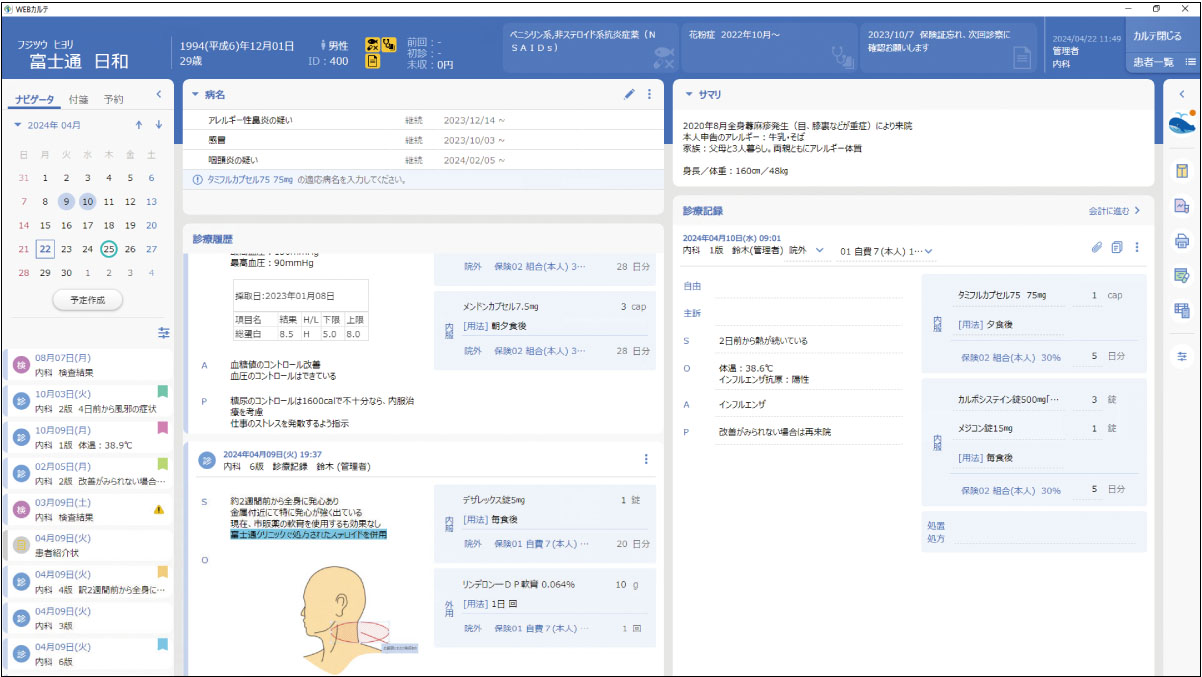This screenshot has width=1202, height=677.
Task: Click the 予定作成 button
Action: 87,299
